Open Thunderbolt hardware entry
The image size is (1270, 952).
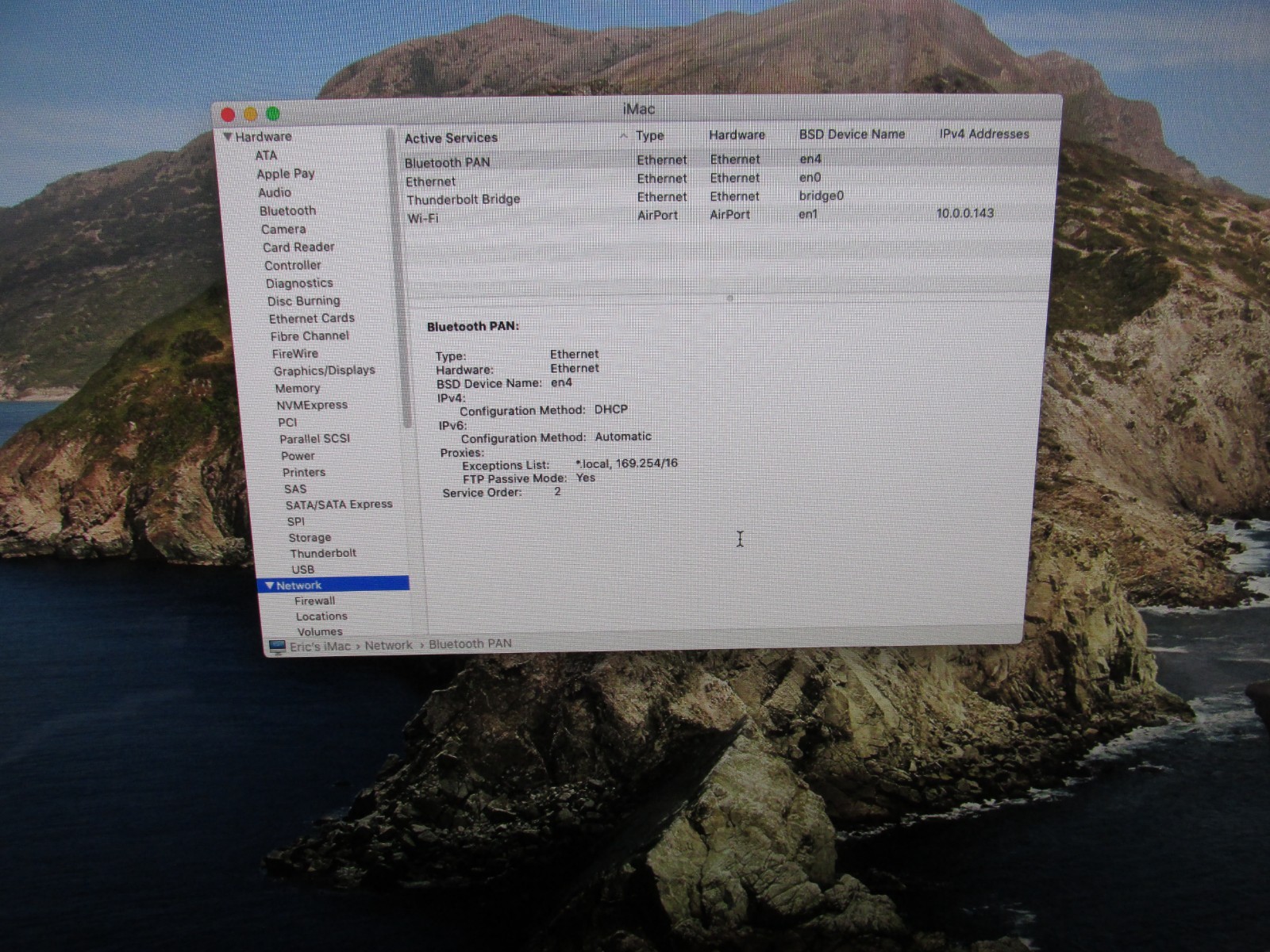[x=323, y=553]
